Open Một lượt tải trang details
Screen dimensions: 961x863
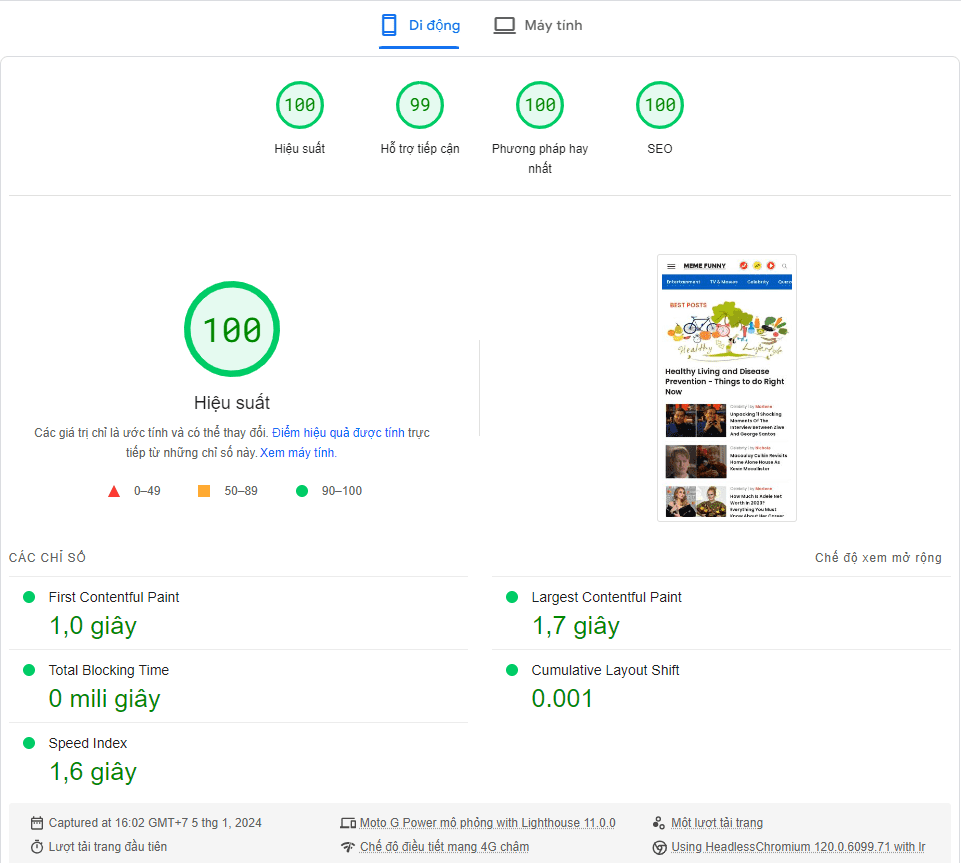pyautogui.click(x=717, y=823)
